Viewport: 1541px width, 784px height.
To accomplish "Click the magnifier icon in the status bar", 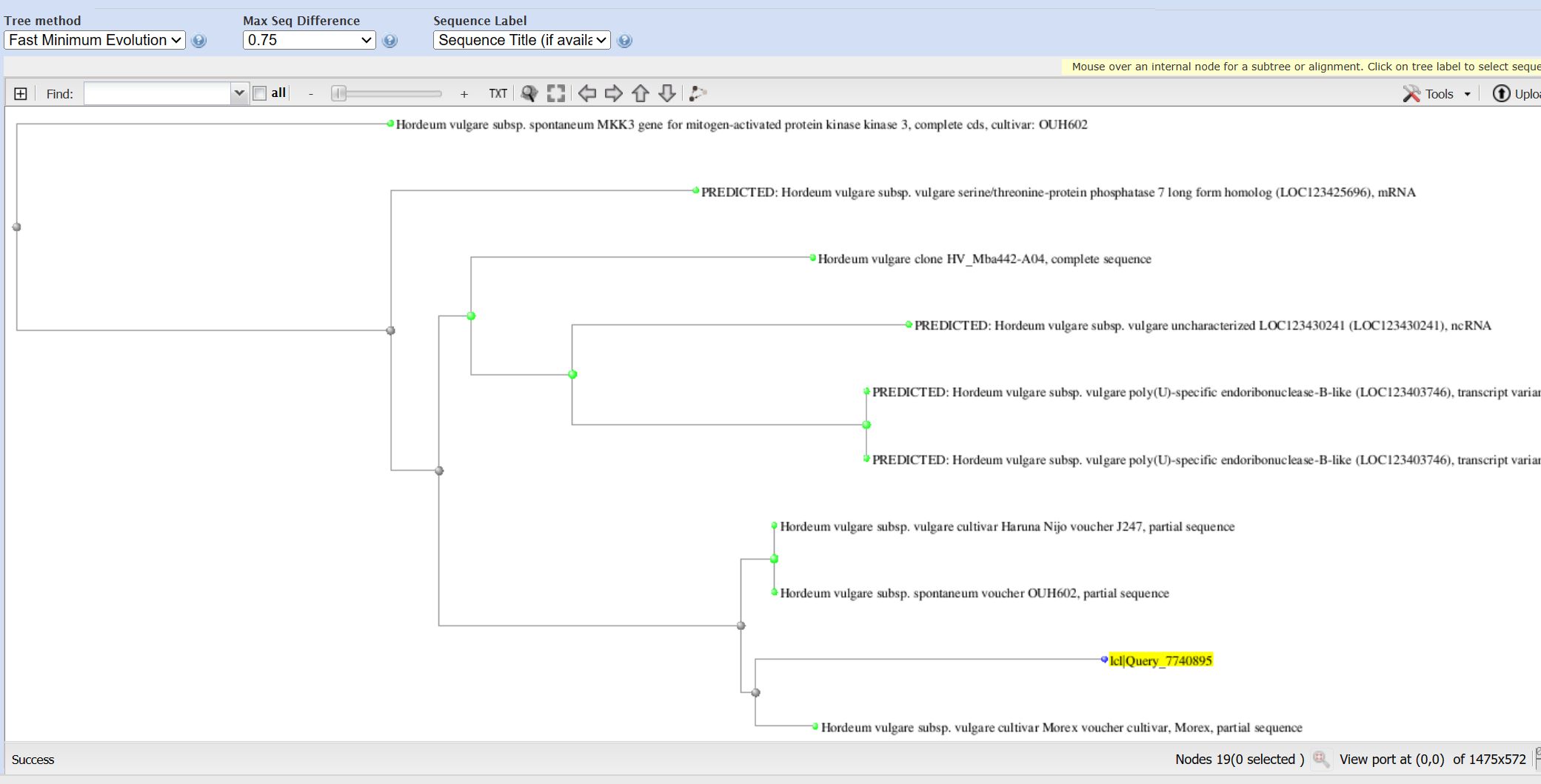I will pyautogui.click(x=1321, y=759).
